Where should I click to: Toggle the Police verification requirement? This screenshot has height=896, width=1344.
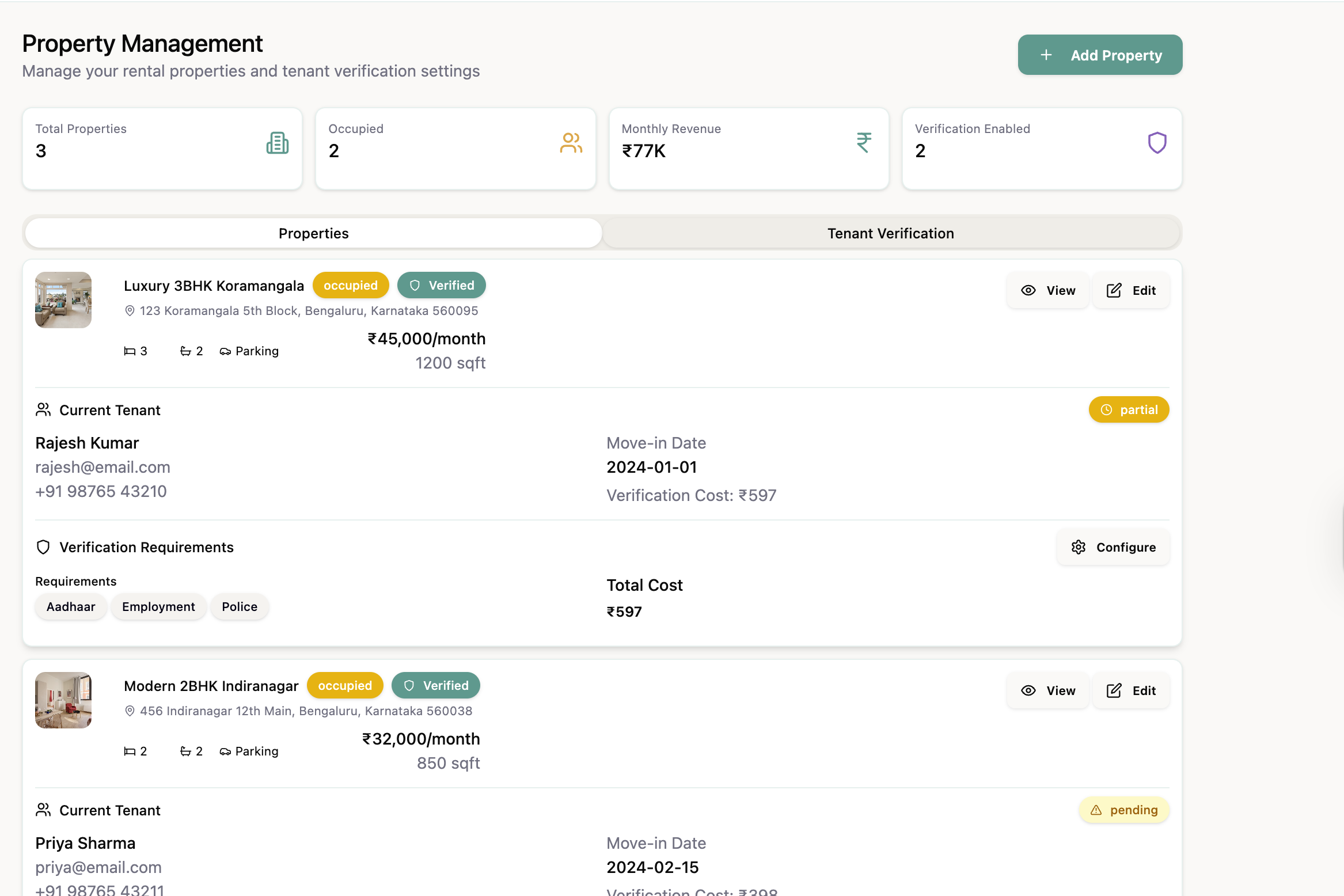point(239,606)
